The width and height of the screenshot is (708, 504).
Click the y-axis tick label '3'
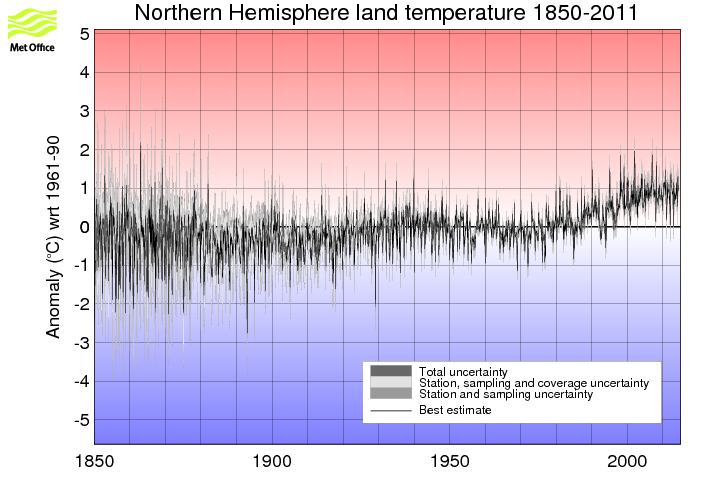pyautogui.click(x=84, y=111)
